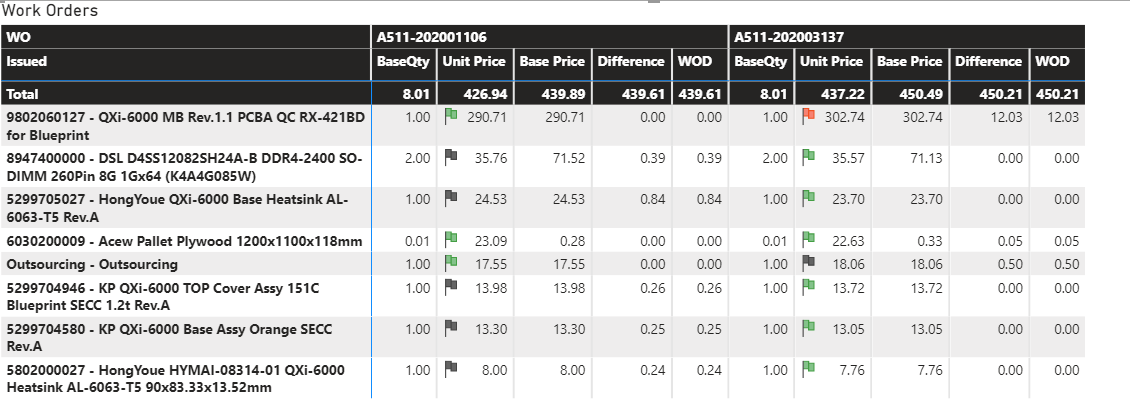This screenshot has height=415, width=1130.
Task: Click green flag beside 17.55 unit price
Action: tap(451, 262)
